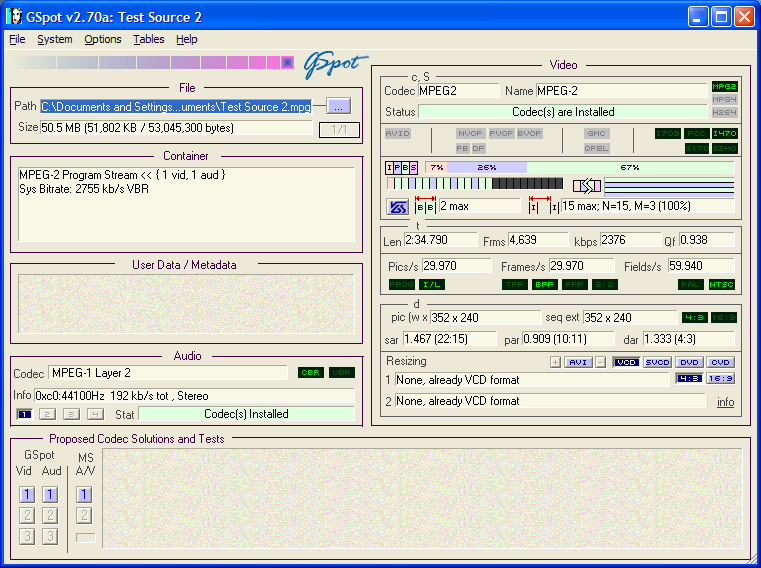Click the video Codec field showing MPEG2

tap(458, 91)
